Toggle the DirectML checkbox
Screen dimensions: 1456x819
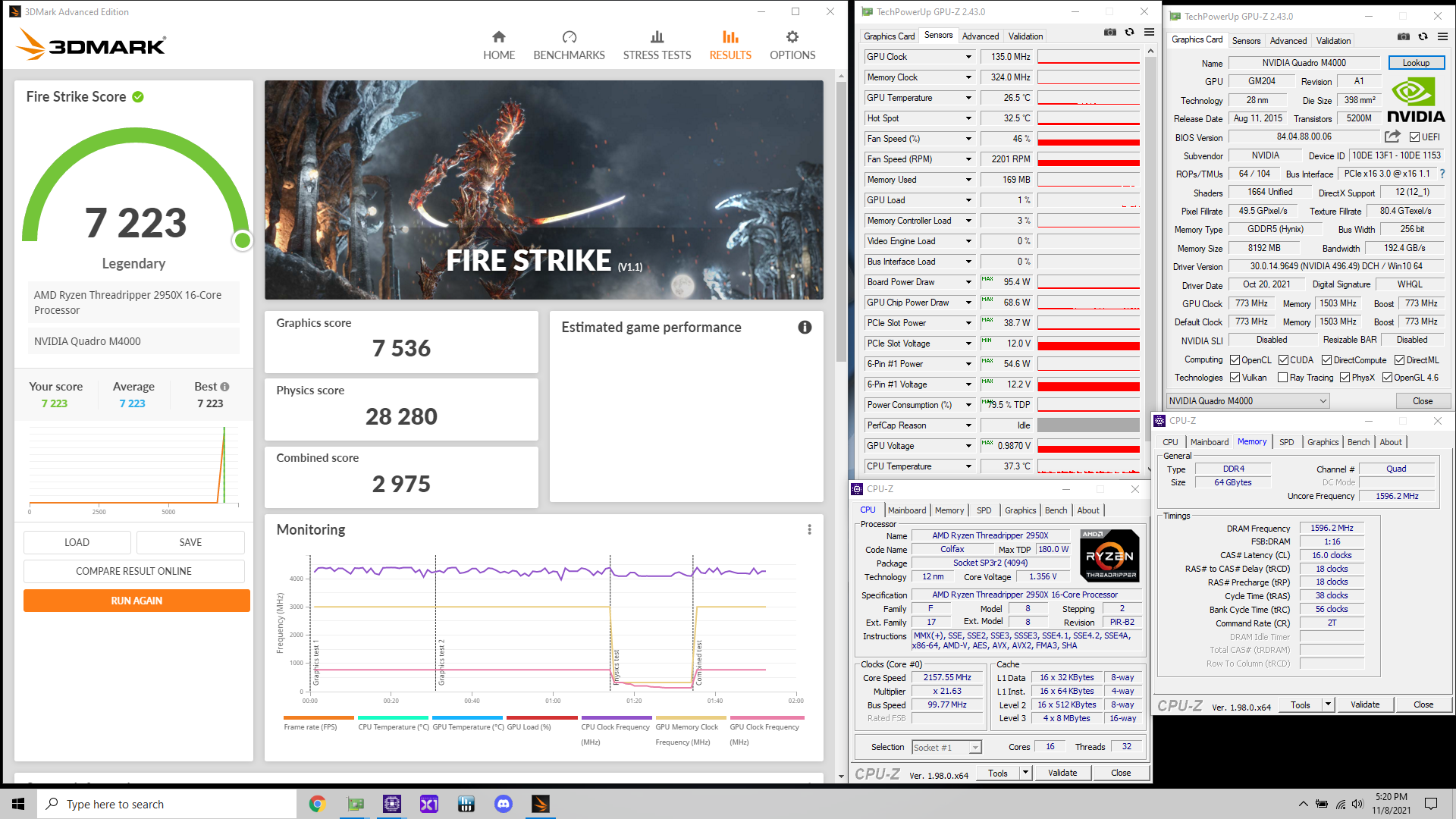[x=1399, y=360]
